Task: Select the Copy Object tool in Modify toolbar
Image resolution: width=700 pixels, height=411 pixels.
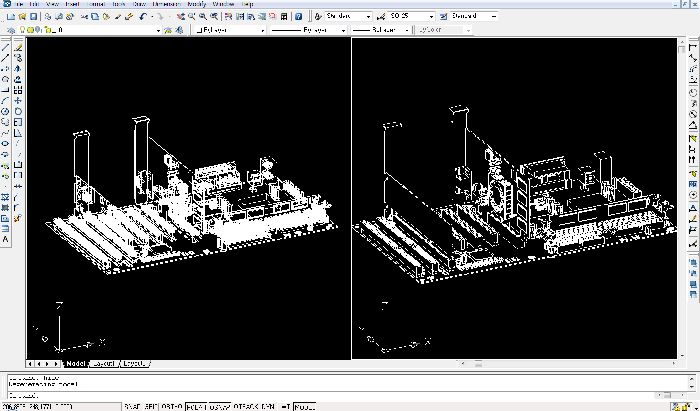Action: click(x=18, y=58)
